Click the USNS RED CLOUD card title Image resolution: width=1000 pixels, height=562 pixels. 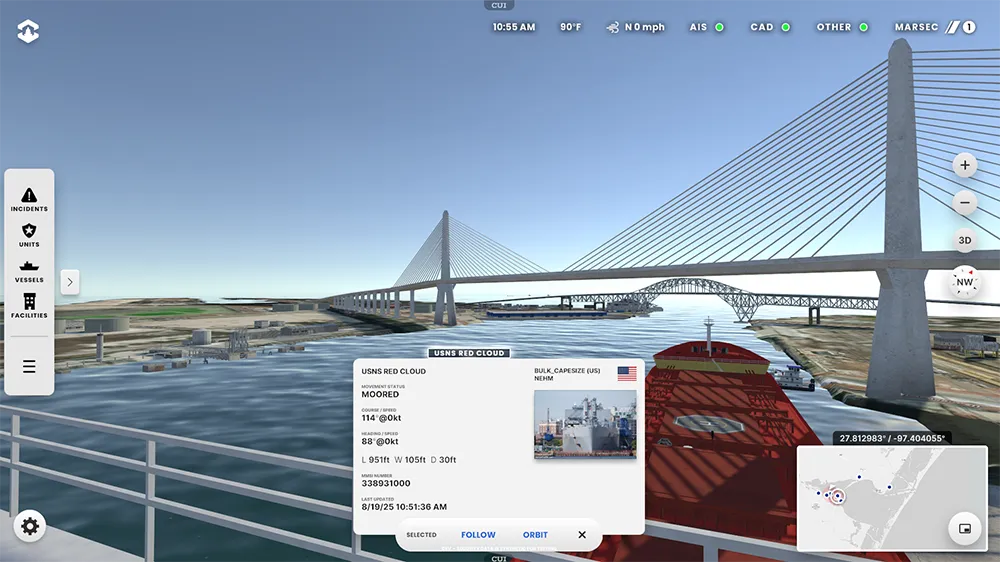click(x=393, y=371)
